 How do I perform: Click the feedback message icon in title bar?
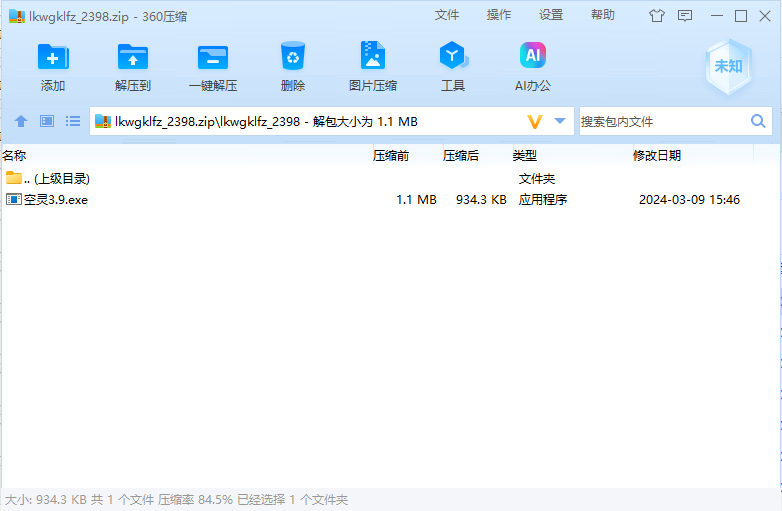click(685, 16)
